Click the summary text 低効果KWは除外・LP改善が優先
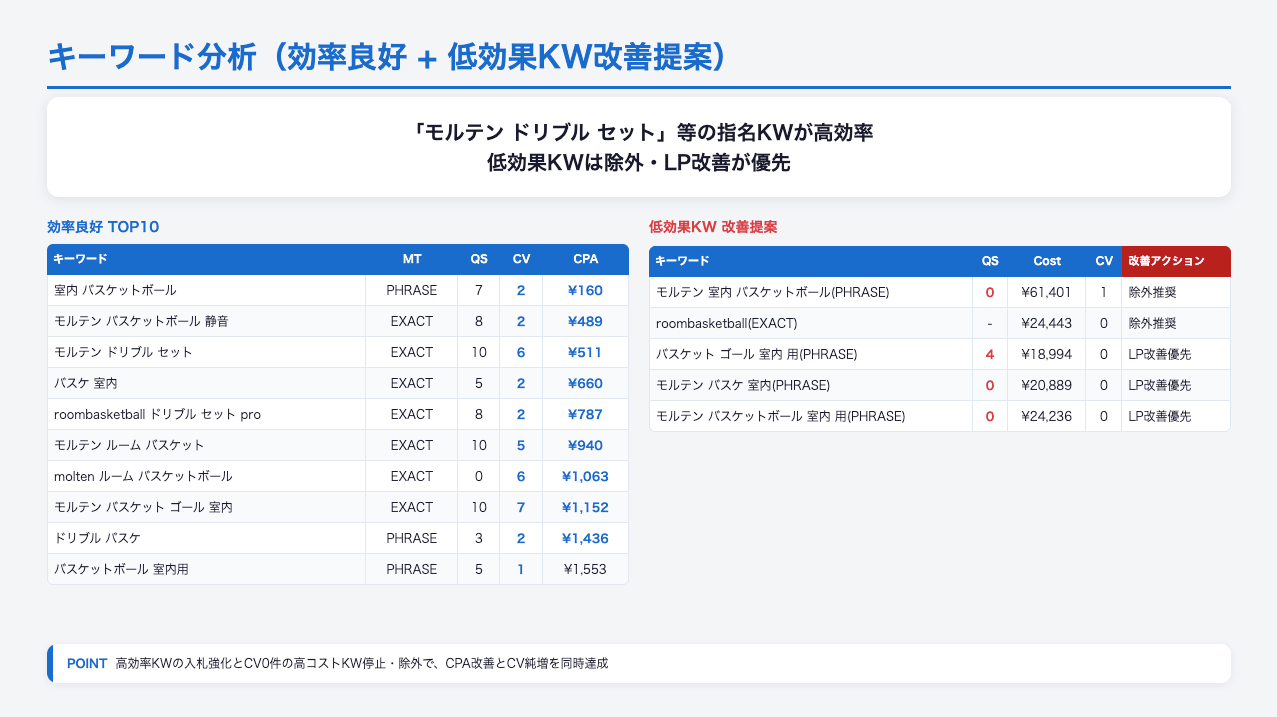 pyautogui.click(x=638, y=164)
